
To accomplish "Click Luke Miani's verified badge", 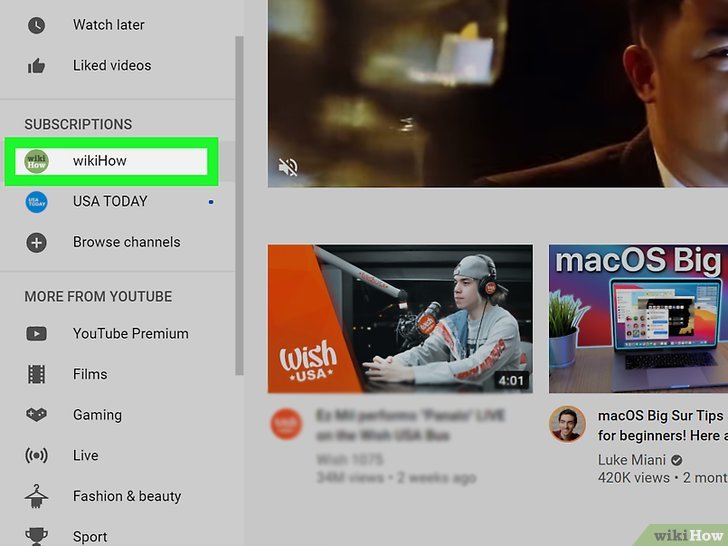I will 677,460.
